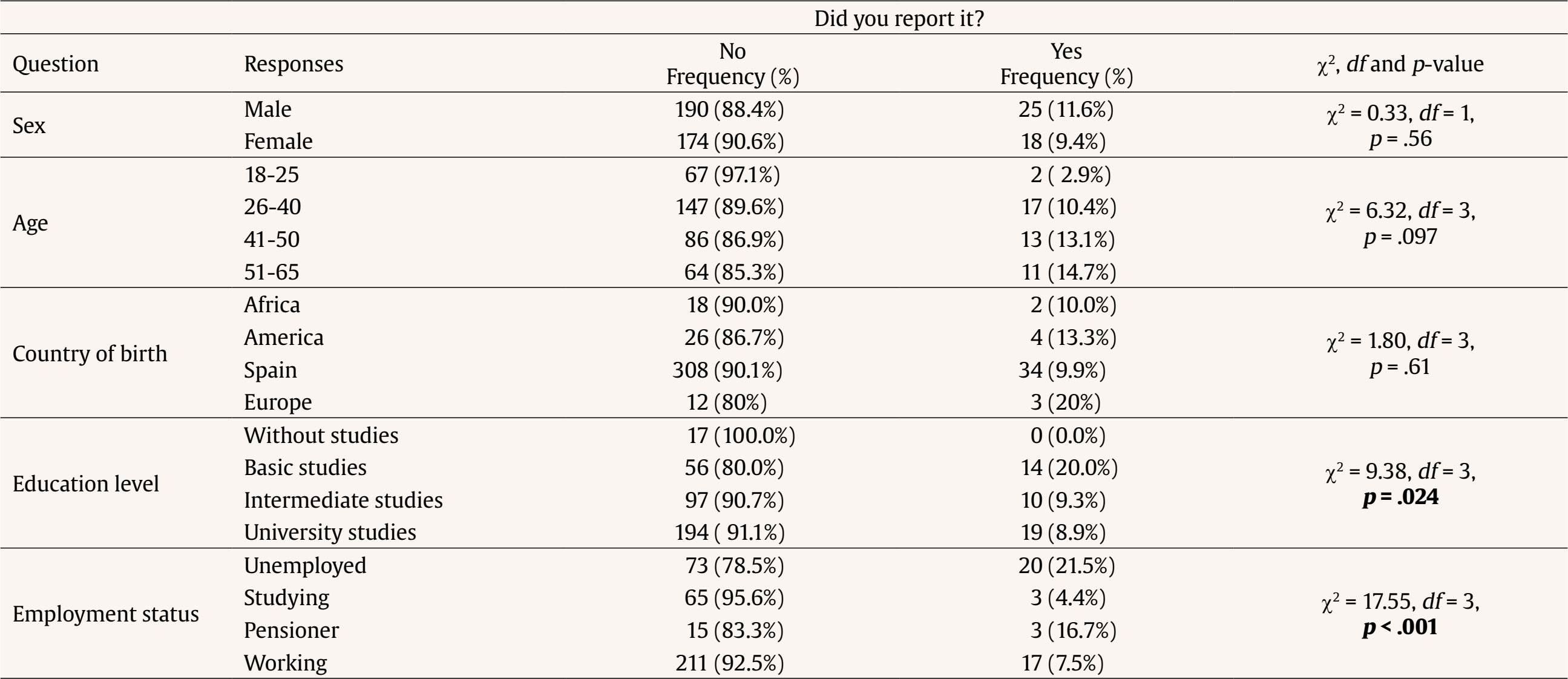Click the 'Employment status' label
This screenshot has height=679, width=1568.
pos(105,614)
